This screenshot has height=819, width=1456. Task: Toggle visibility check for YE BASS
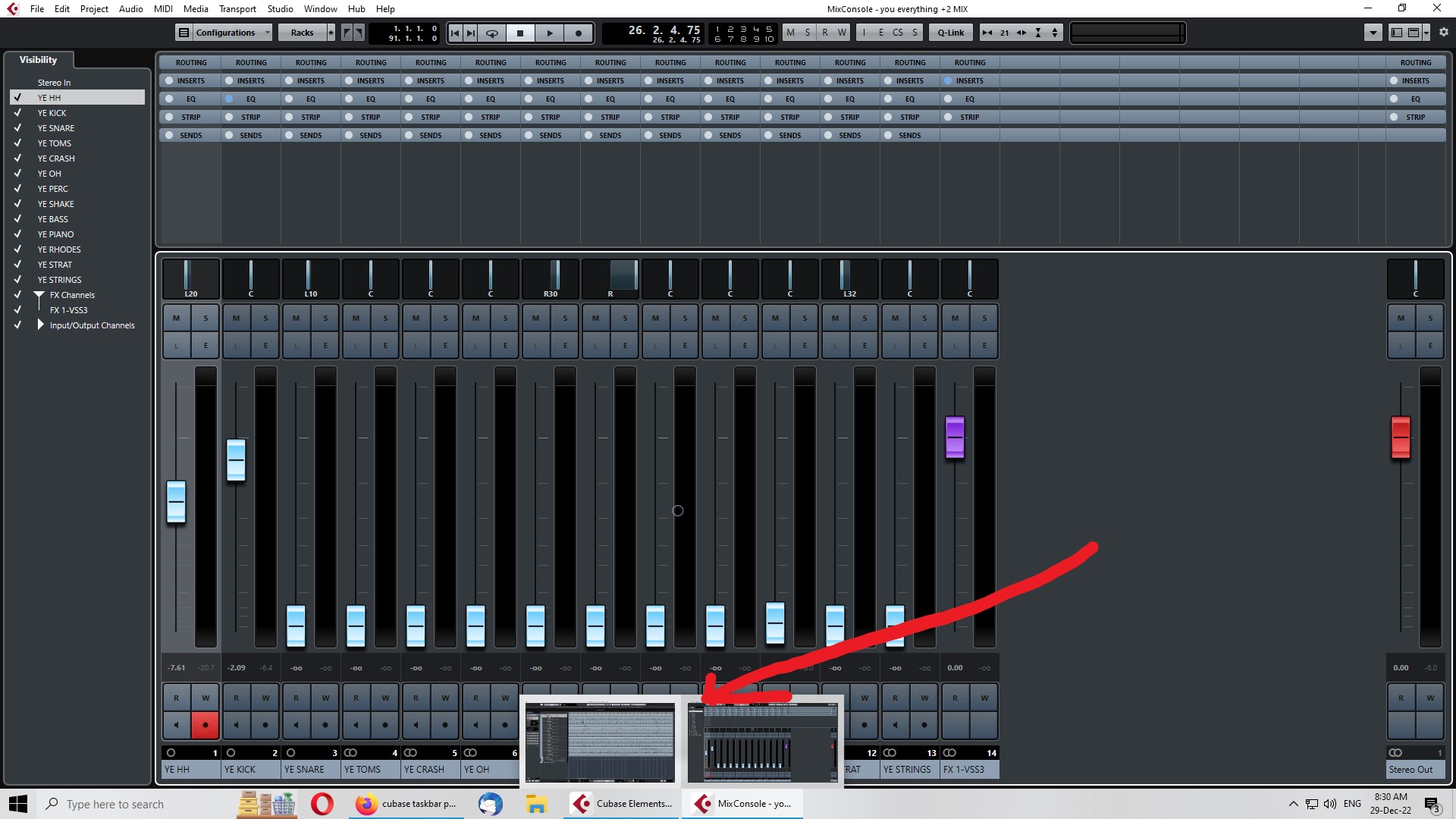click(x=17, y=219)
